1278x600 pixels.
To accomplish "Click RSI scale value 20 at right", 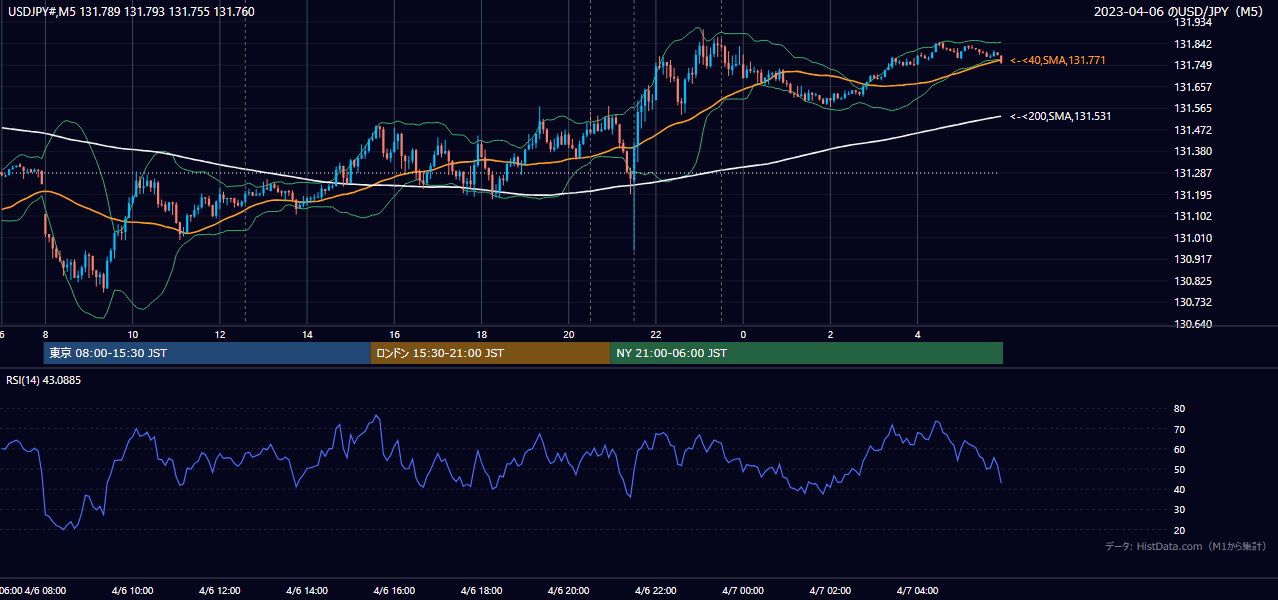I will tap(1179, 530).
